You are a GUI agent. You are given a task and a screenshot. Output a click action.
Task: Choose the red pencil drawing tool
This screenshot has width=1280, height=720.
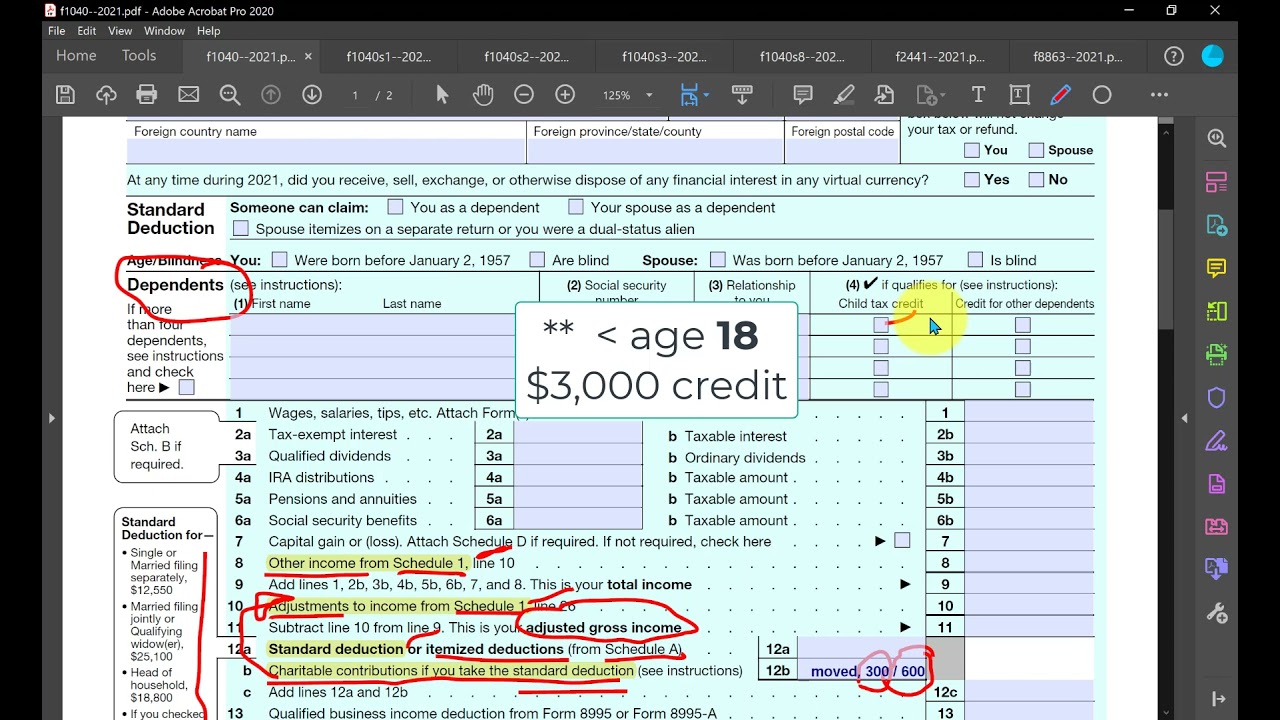(x=1060, y=95)
